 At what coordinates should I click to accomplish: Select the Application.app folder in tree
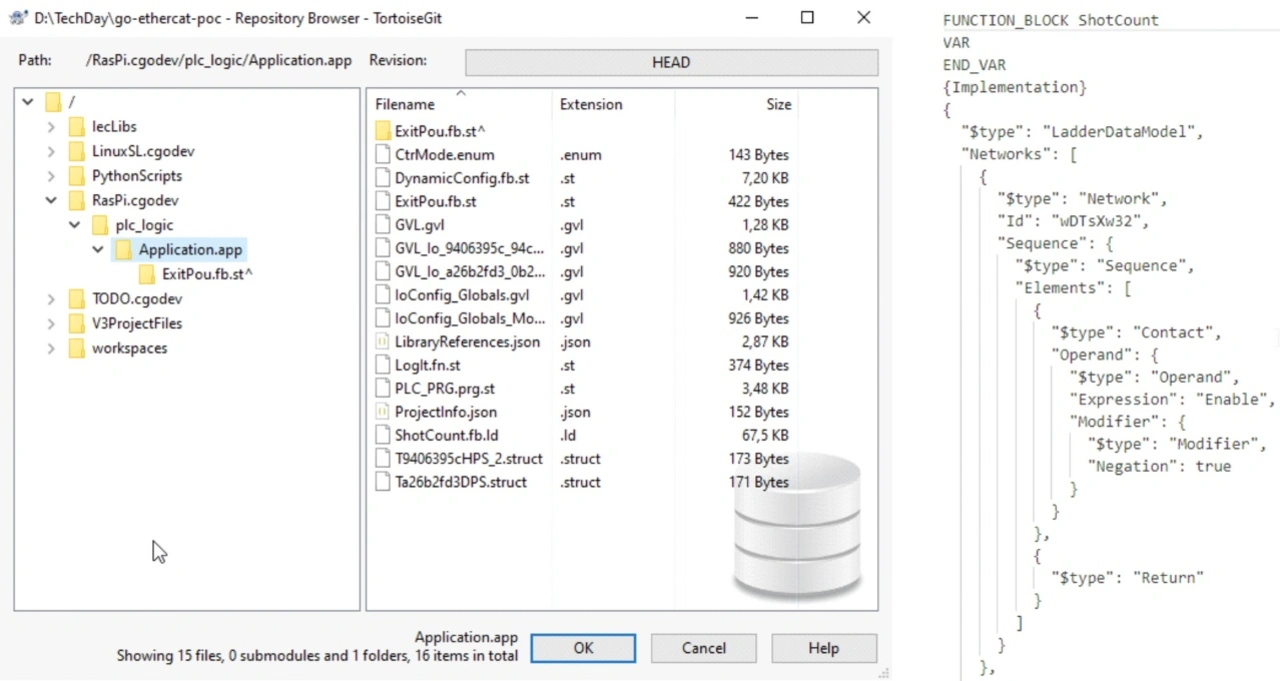(190, 250)
